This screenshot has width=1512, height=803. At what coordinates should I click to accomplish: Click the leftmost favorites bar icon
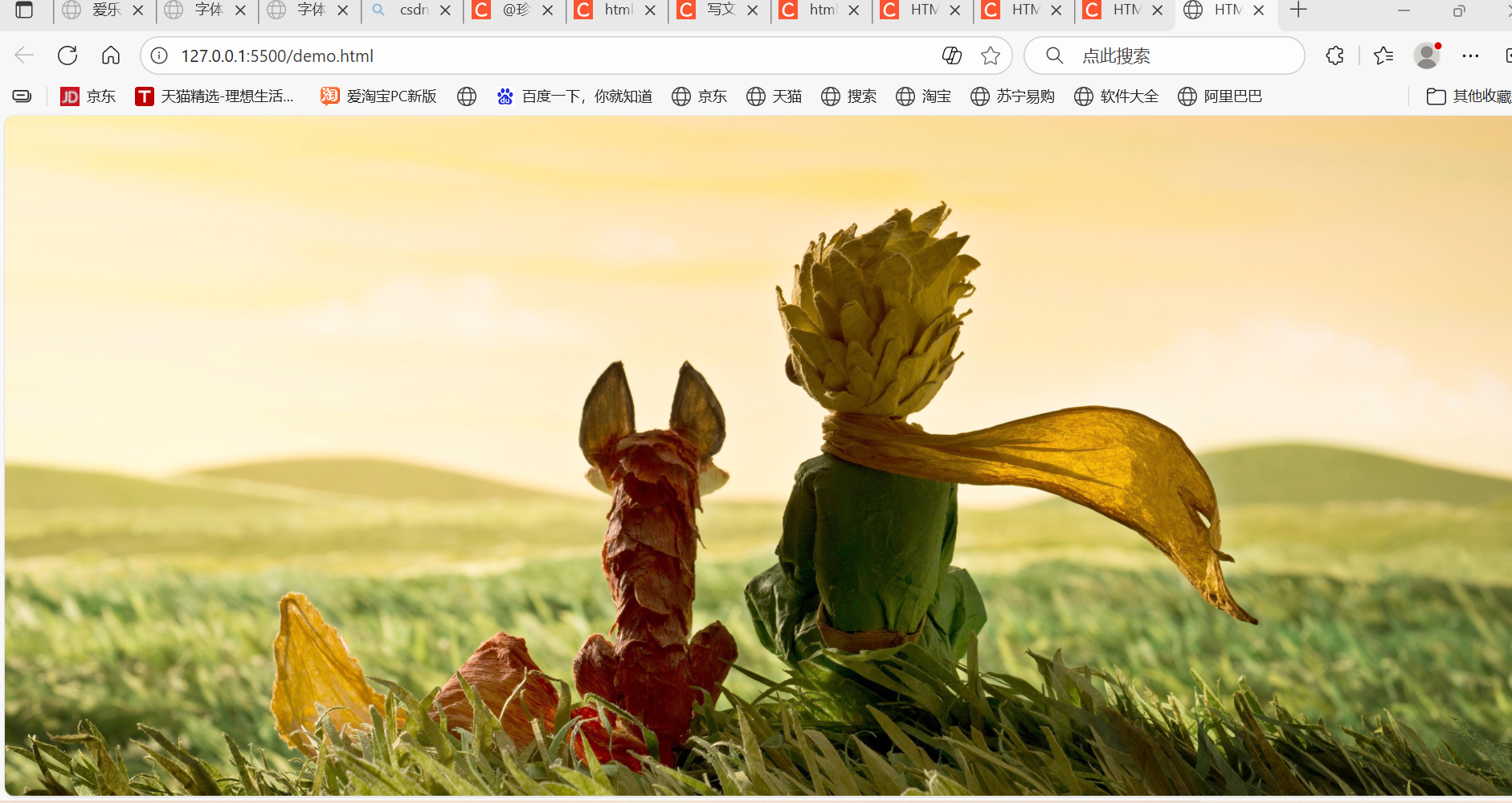pyautogui.click(x=22, y=96)
